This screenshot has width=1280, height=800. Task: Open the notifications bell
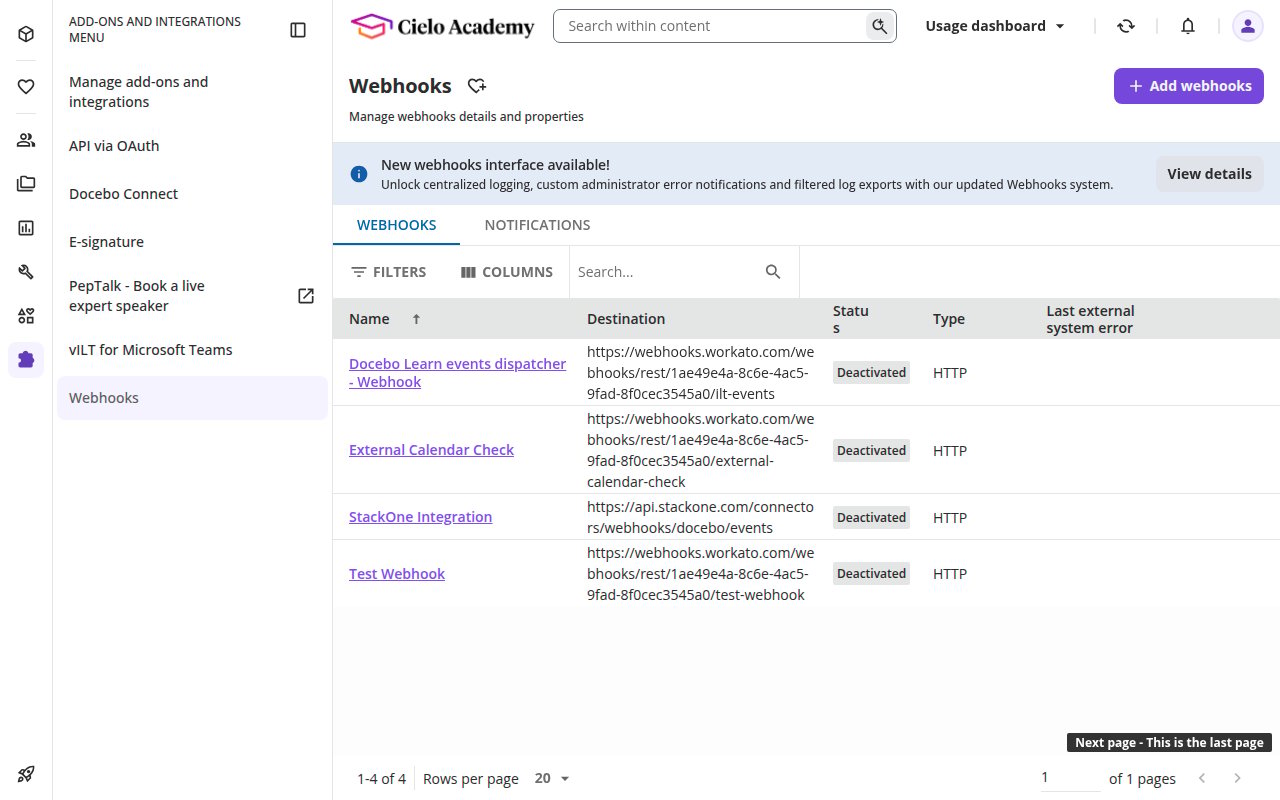(x=1188, y=26)
